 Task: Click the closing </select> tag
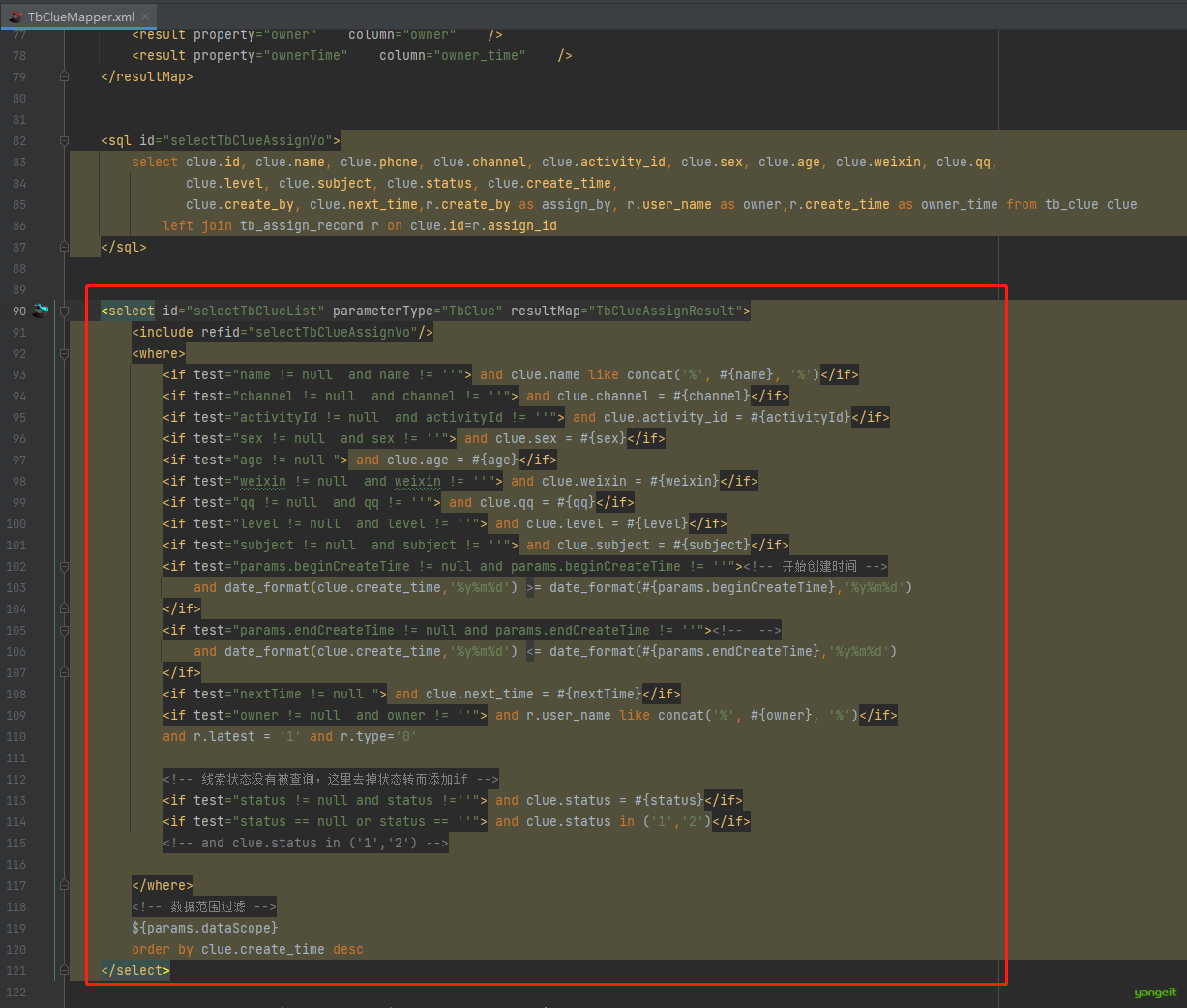[x=135, y=970]
